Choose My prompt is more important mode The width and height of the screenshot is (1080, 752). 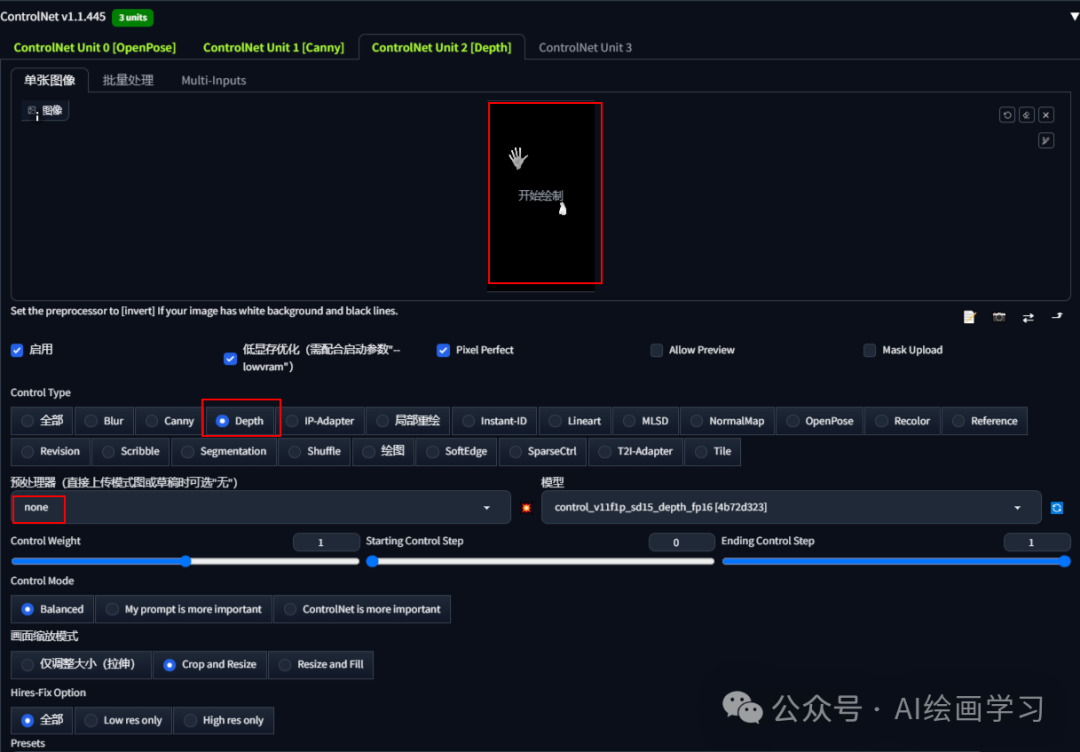(184, 609)
